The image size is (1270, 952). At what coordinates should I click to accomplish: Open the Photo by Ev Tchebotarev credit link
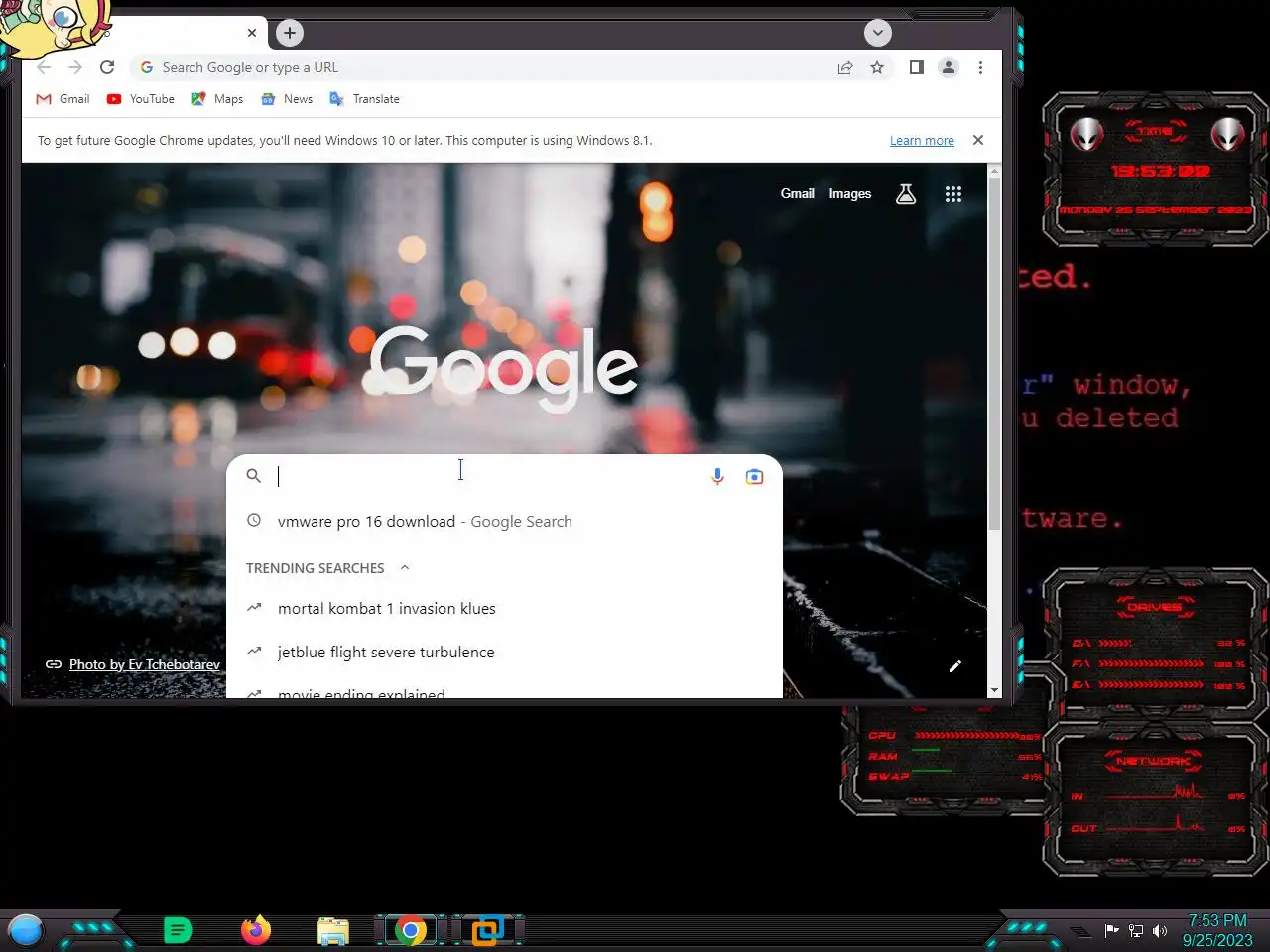click(145, 664)
